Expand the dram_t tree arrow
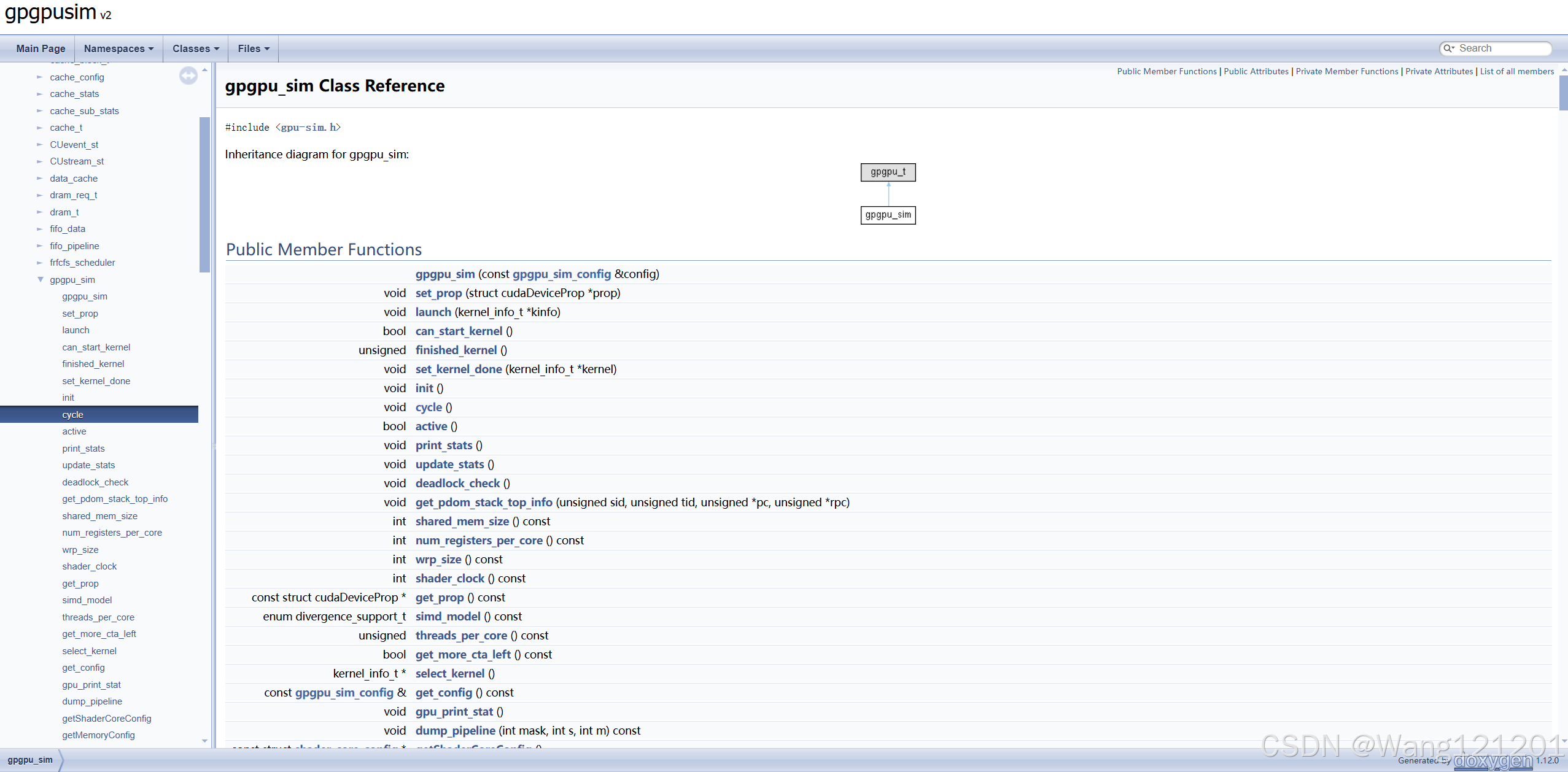Viewport: 1568px width, 772px height. 40,212
